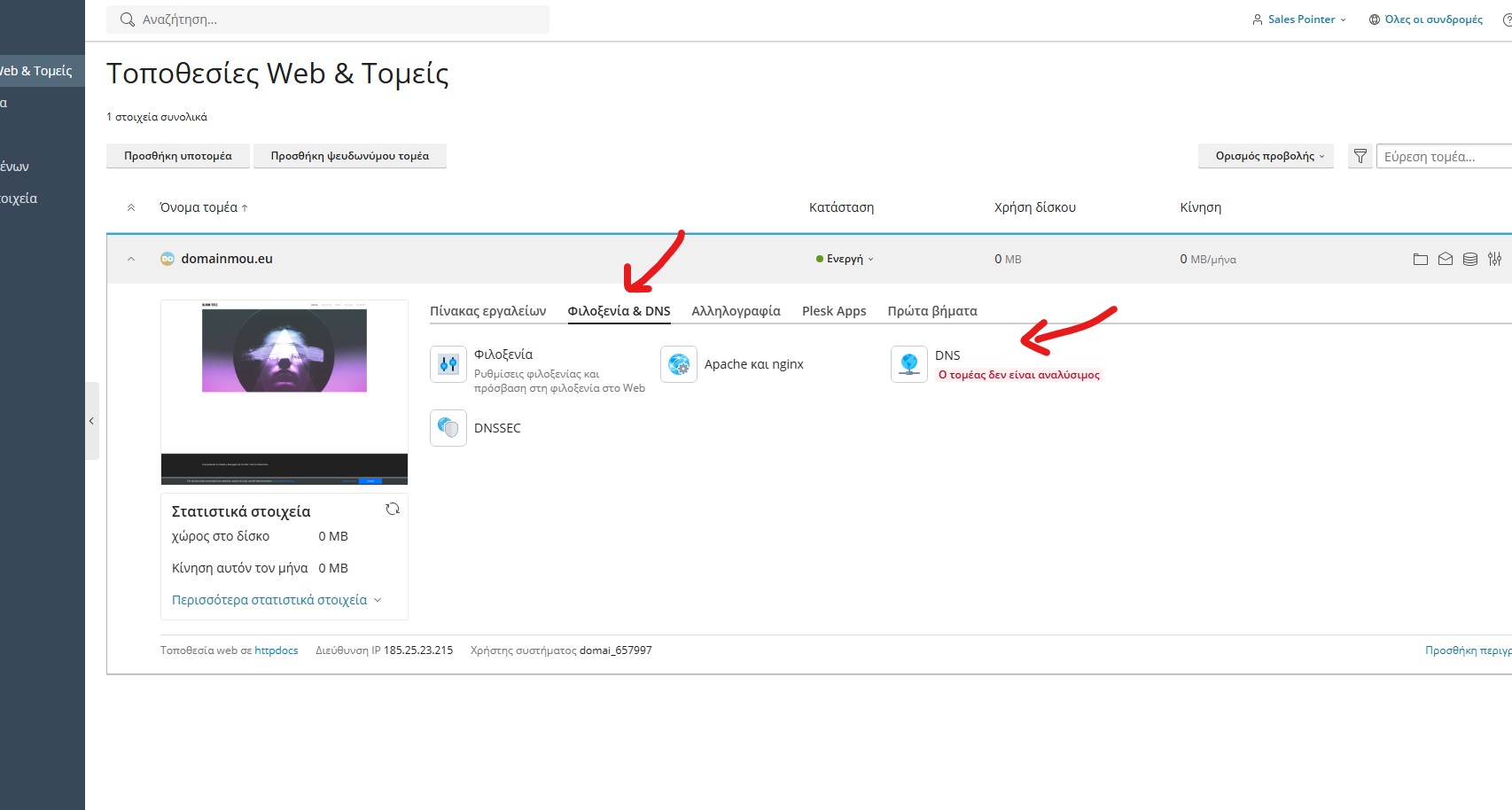Expand Περισσότερα στατιστικά στοιχεία
This screenshot has width=1512, height=810.
(x=277, y=600)
